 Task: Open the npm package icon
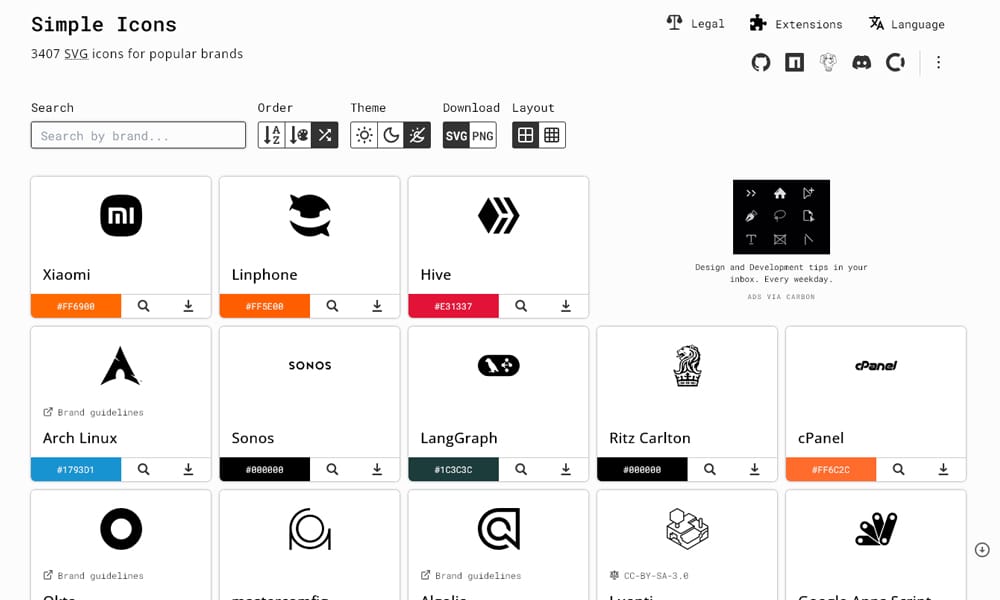point(794,62)
